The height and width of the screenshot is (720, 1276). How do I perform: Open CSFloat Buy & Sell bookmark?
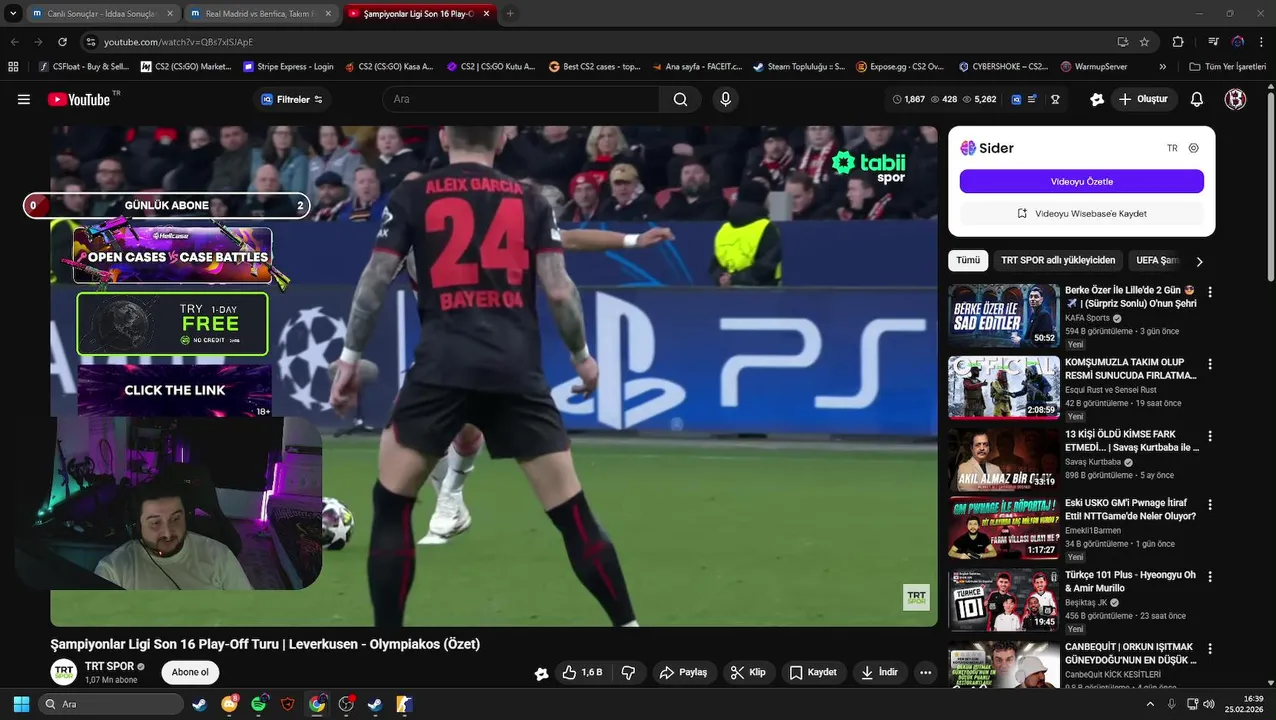pos(84,67)
